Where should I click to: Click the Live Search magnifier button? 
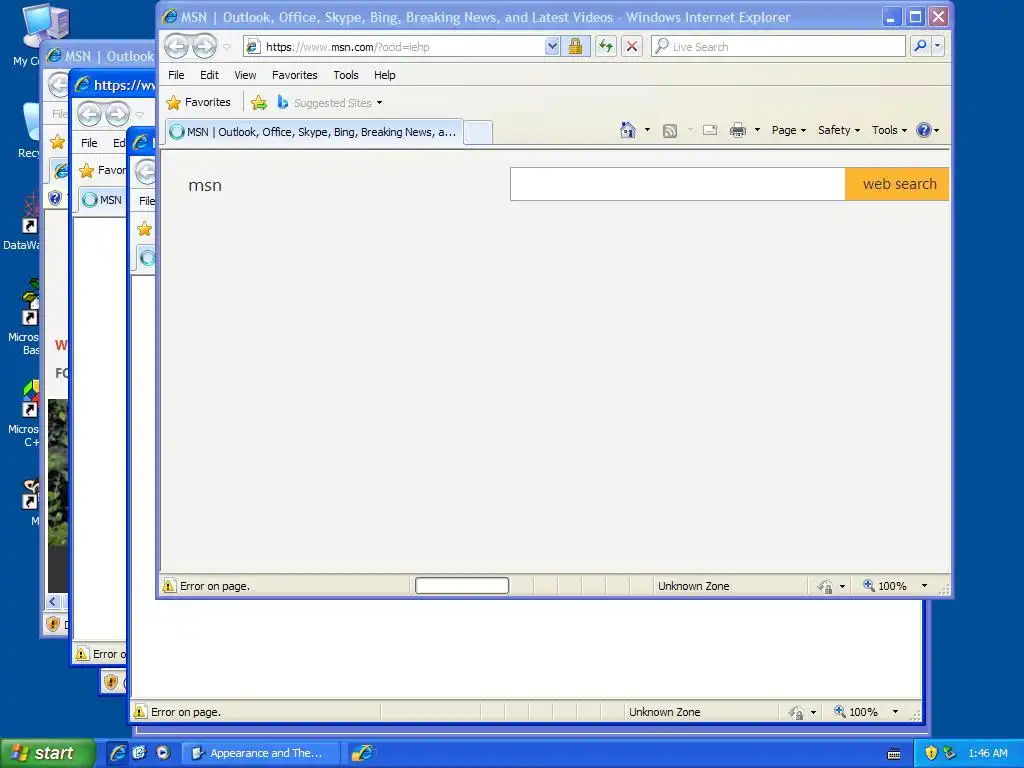pyautogui.click(x=920, y=46)
